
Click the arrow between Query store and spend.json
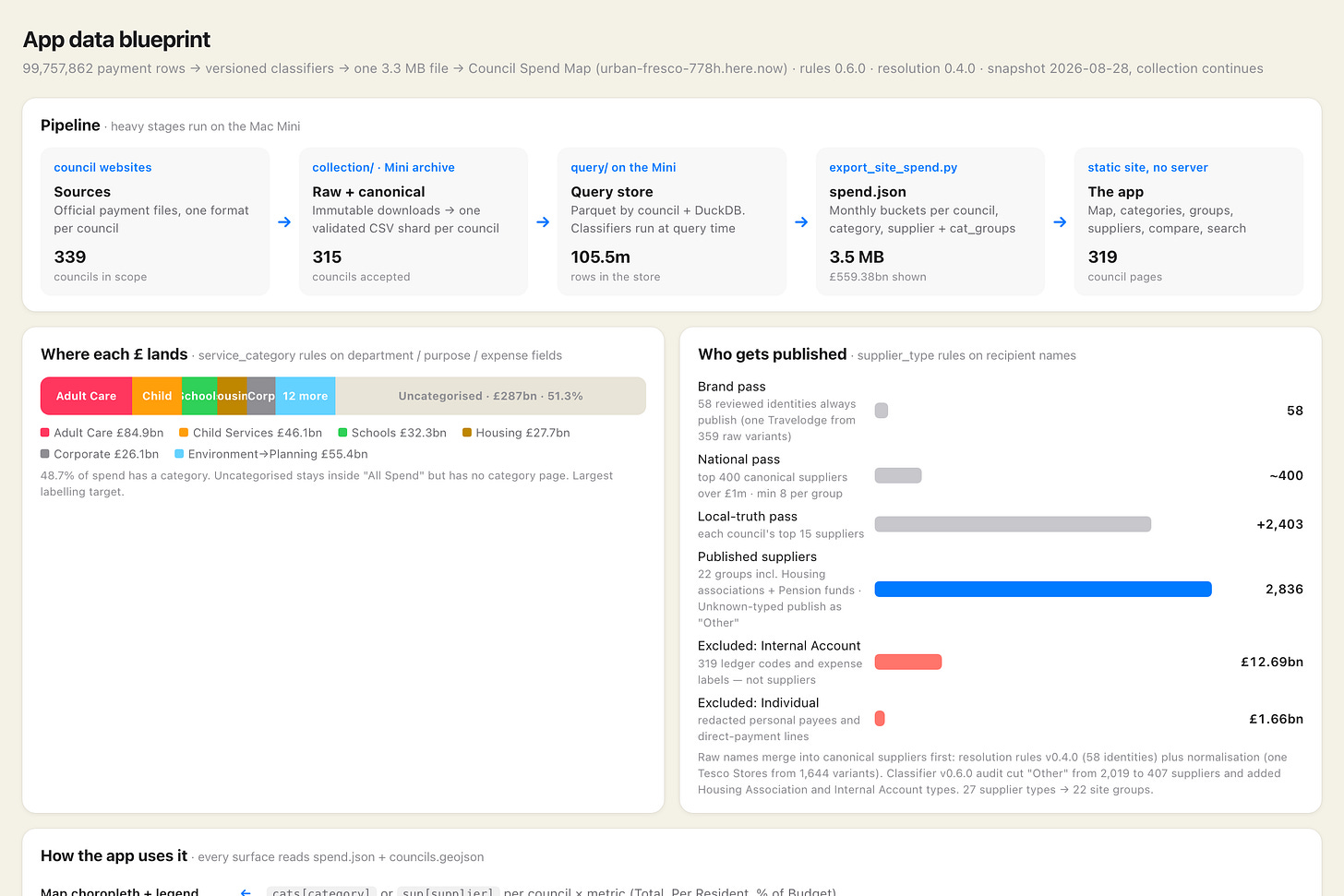[801, 221]
